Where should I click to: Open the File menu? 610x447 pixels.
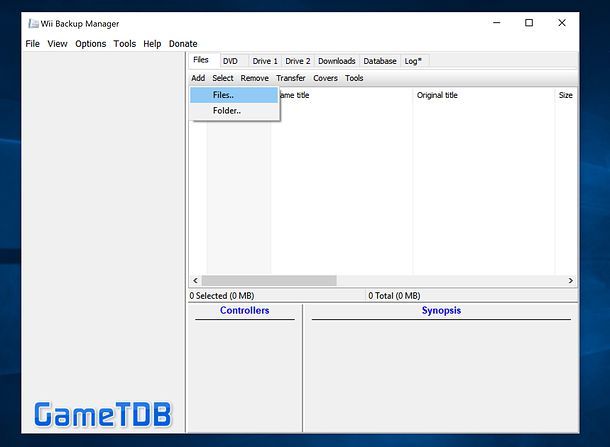point(32,44)
